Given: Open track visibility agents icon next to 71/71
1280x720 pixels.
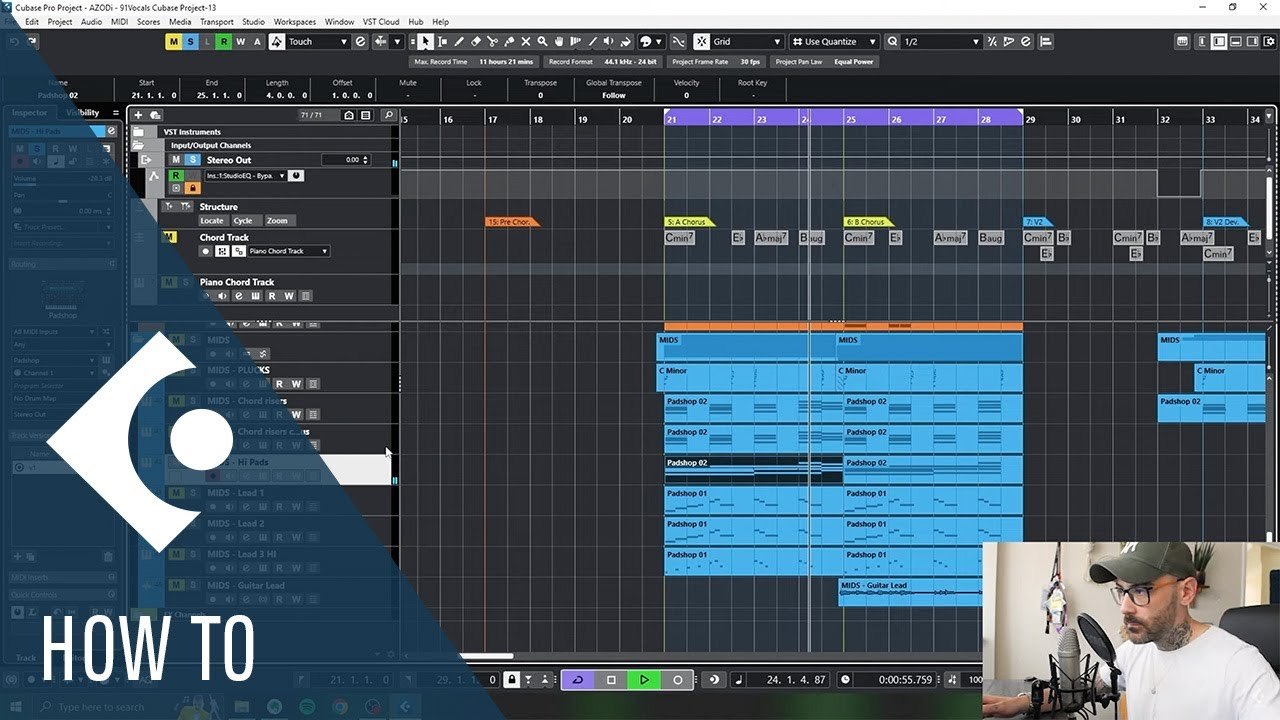Looking at the screenshot, I should (349, 115).
